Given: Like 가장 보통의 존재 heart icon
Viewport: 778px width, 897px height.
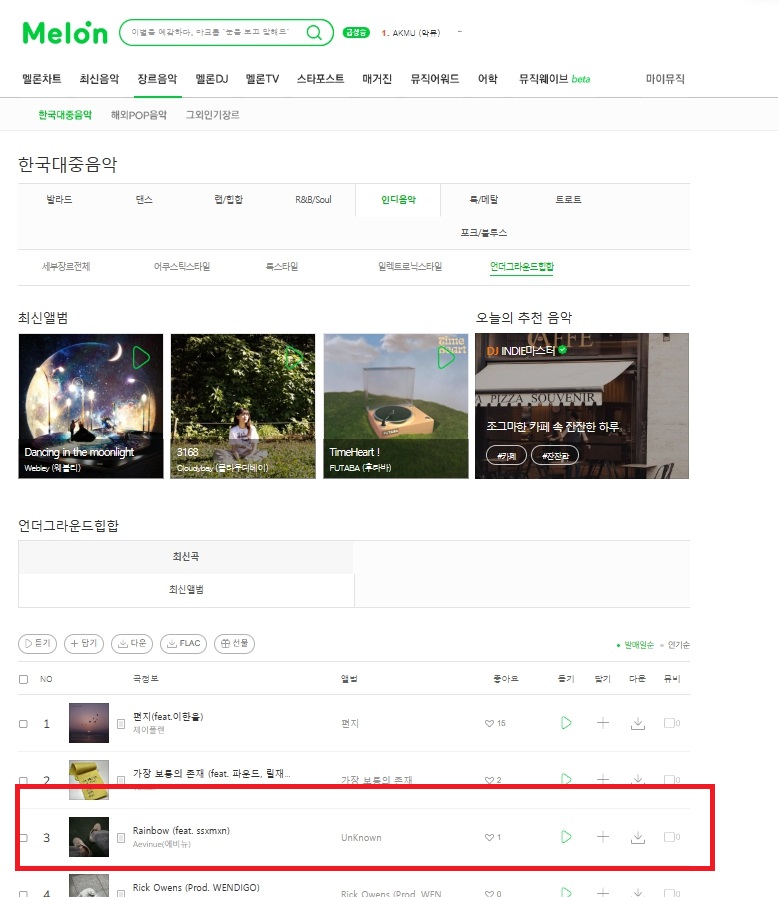Looking at the screenshot, I should click(x=489, y=780).
